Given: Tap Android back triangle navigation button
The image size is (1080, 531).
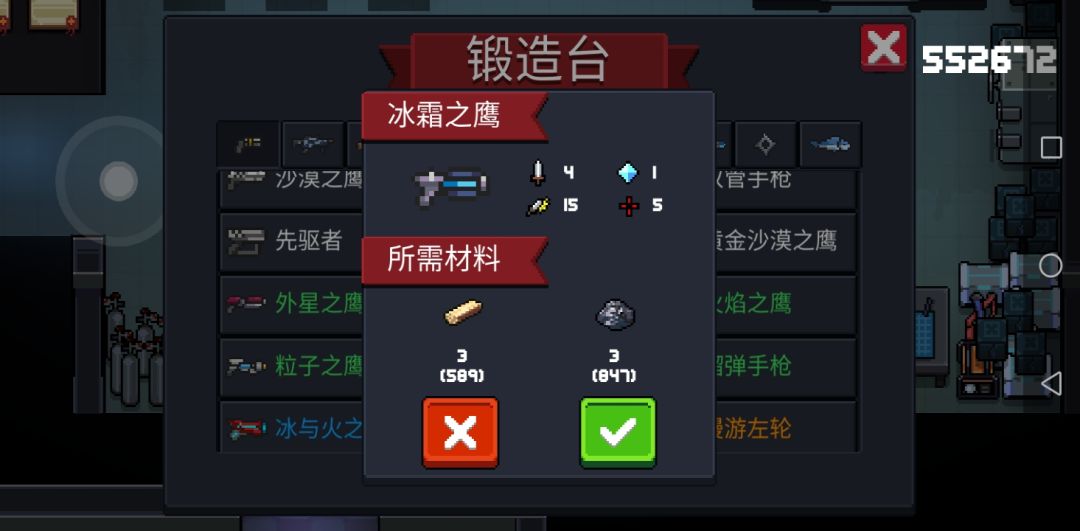Looking at the screenshot, I should [1050, 384].
